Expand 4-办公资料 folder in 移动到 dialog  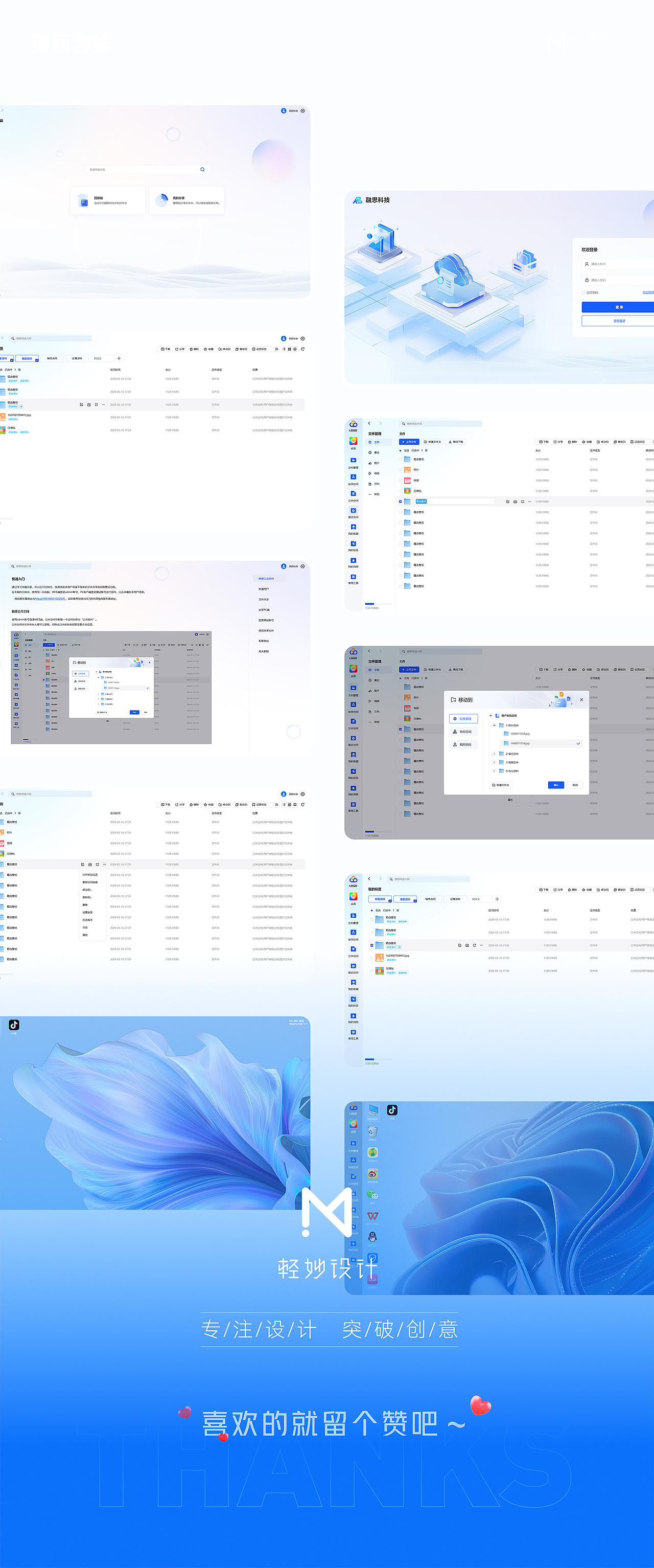pos(494,770)
